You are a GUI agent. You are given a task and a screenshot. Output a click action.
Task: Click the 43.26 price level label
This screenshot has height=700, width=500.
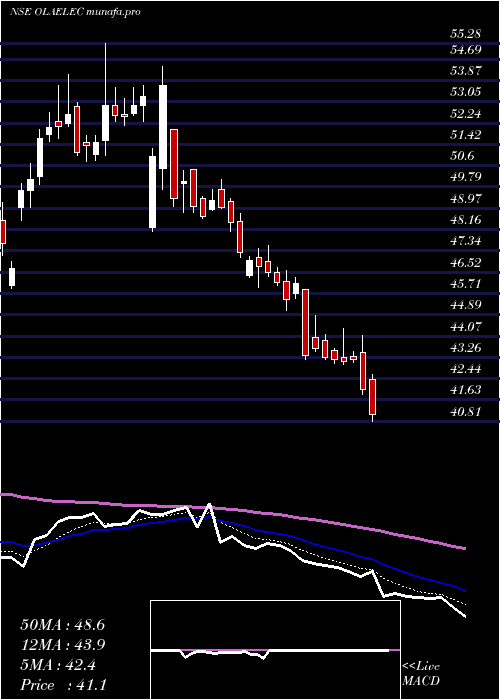466,347
